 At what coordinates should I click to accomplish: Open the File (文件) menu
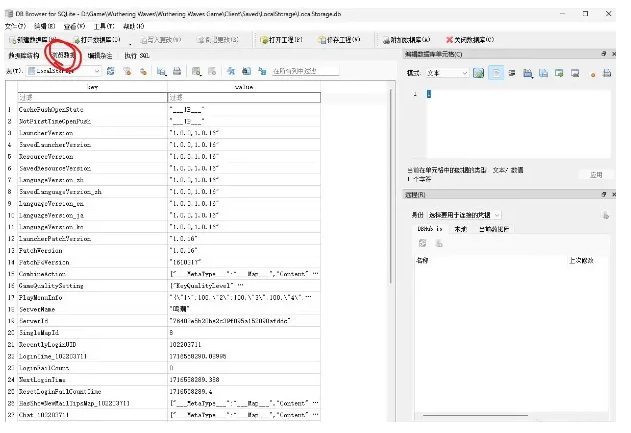tap(15, 26)
